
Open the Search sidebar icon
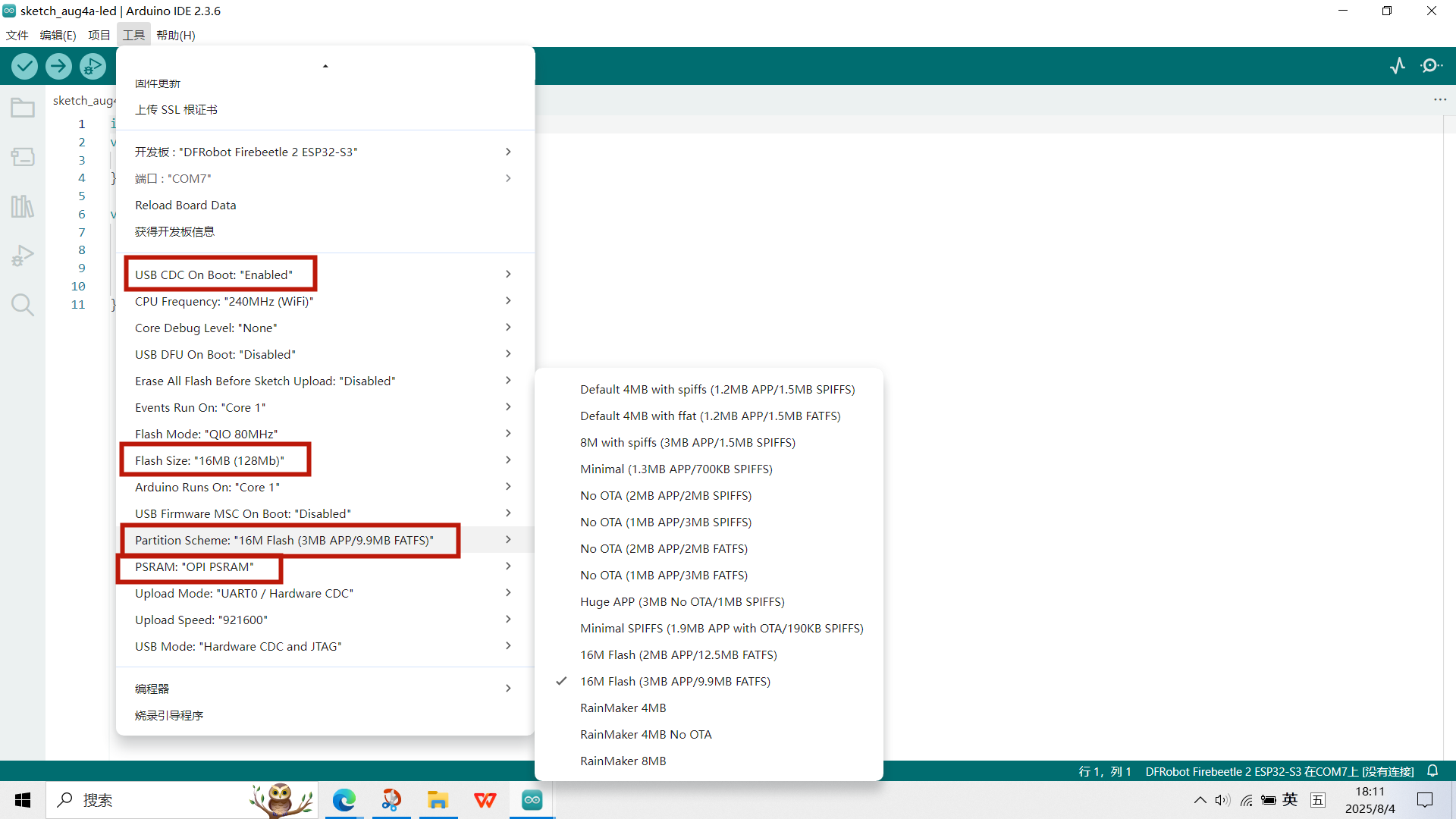pos(23,305)
